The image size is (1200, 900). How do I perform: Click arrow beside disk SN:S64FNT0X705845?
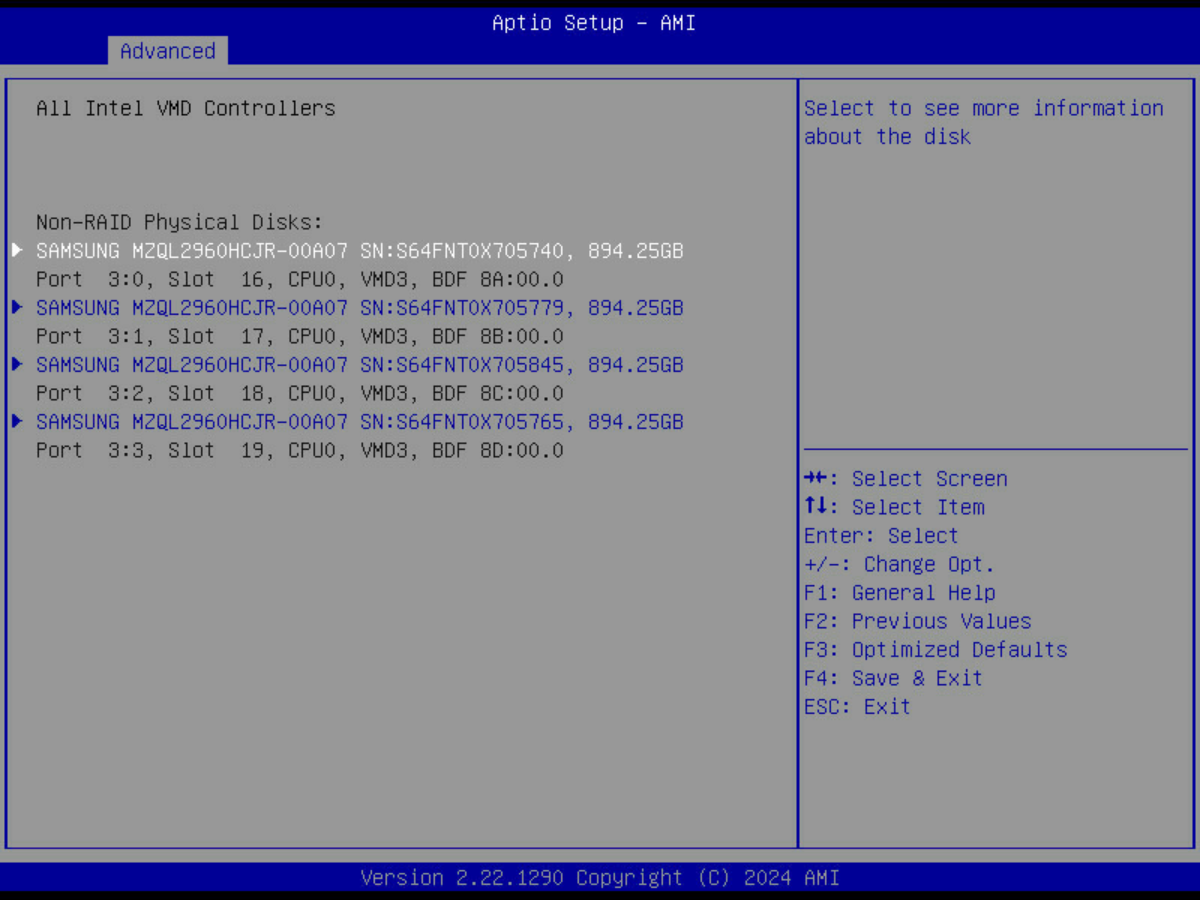point(17,364)
